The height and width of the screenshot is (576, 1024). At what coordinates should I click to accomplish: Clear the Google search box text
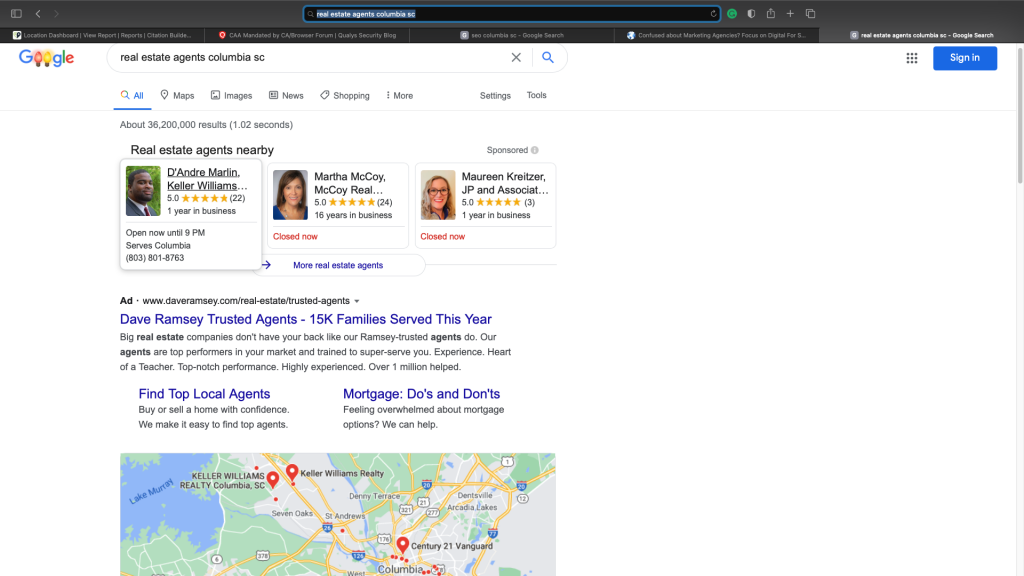[516, 58]
